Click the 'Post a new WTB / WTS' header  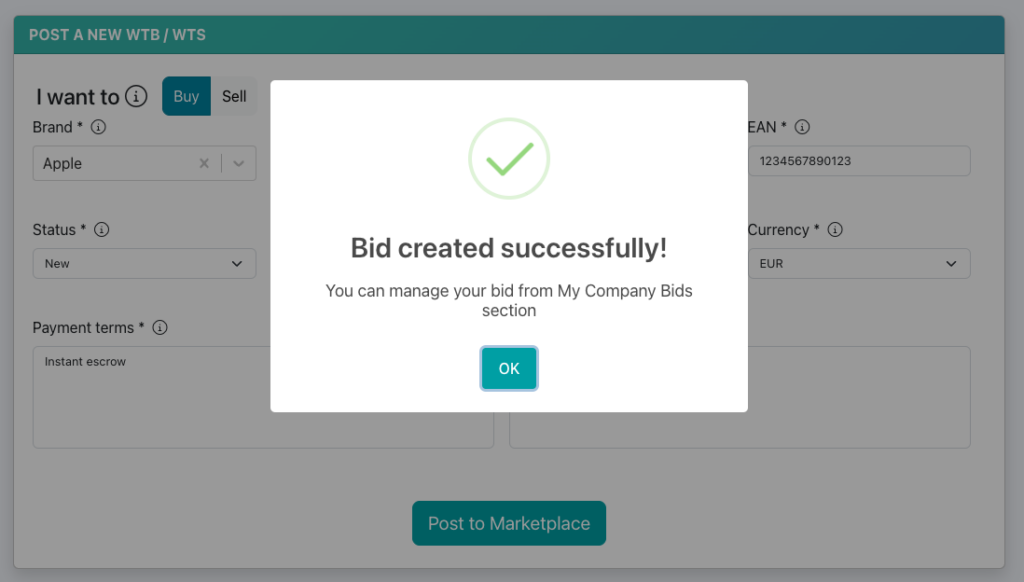(117, 35)
